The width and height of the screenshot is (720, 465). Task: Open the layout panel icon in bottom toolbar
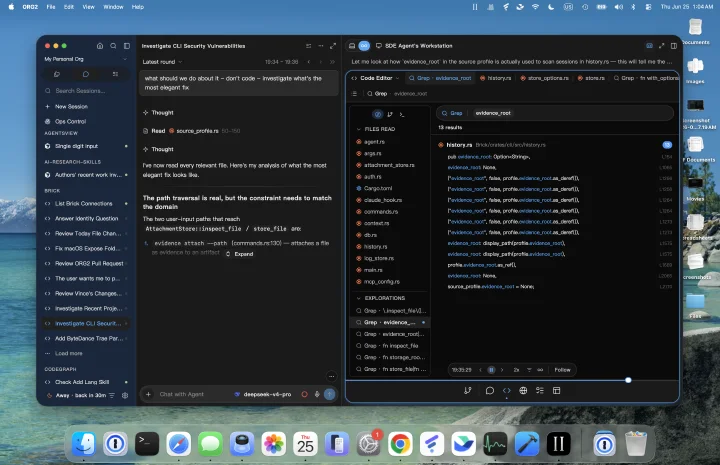click(x=557, y=391)
